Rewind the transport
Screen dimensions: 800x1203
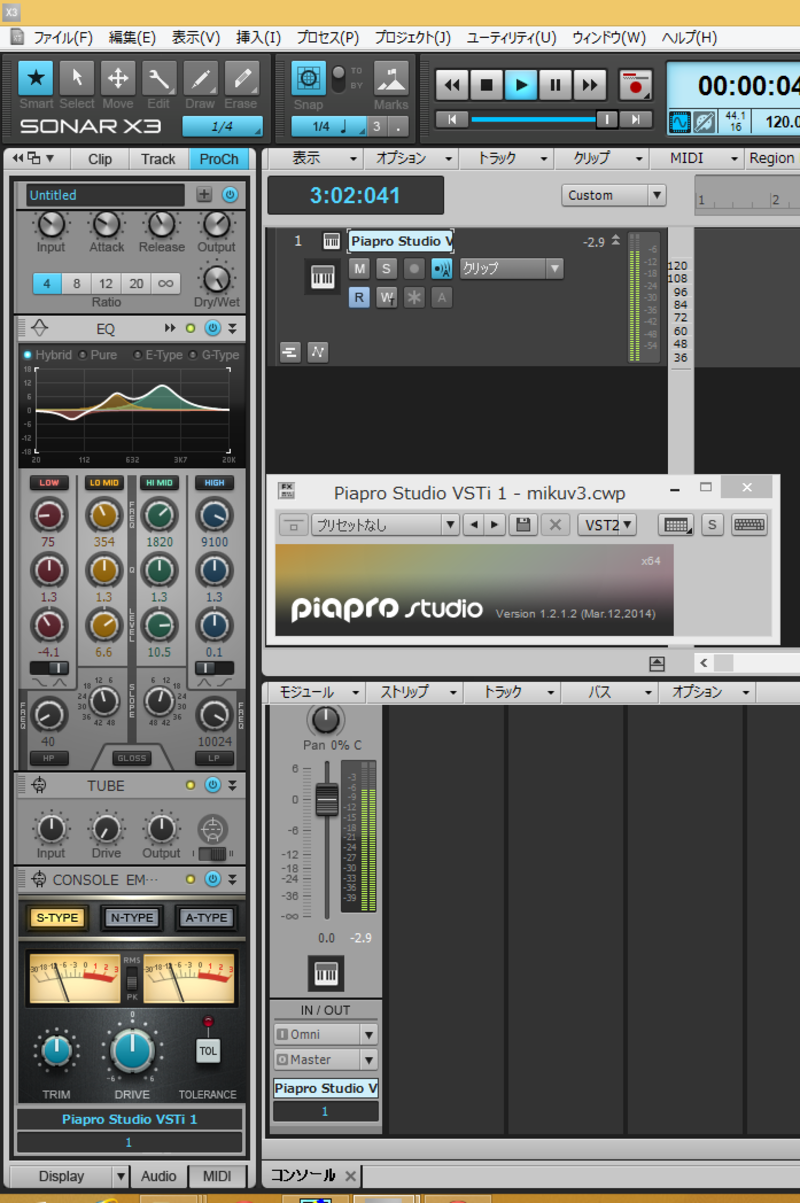[452, 84]
